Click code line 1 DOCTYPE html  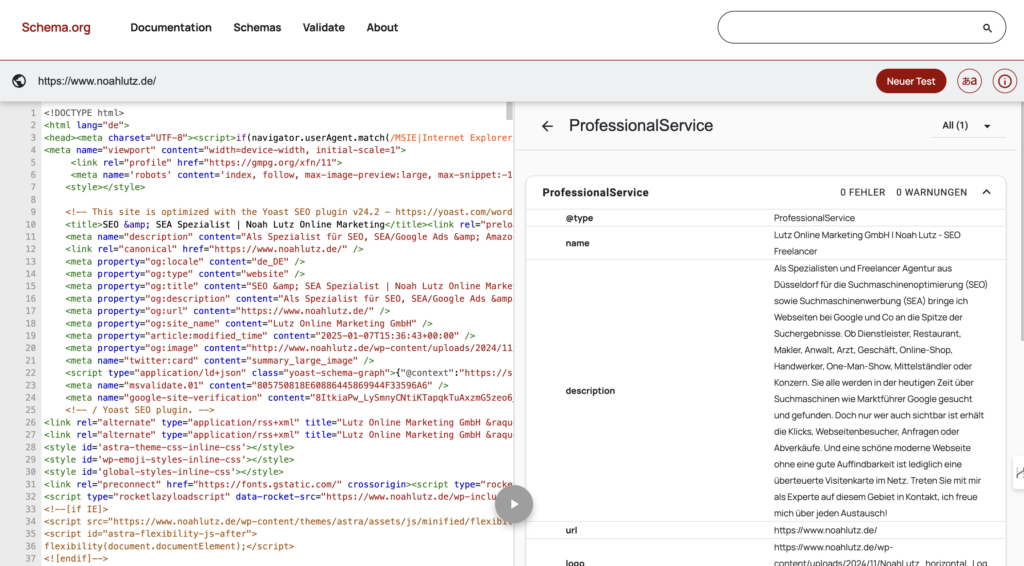click(x=84, y=113)
